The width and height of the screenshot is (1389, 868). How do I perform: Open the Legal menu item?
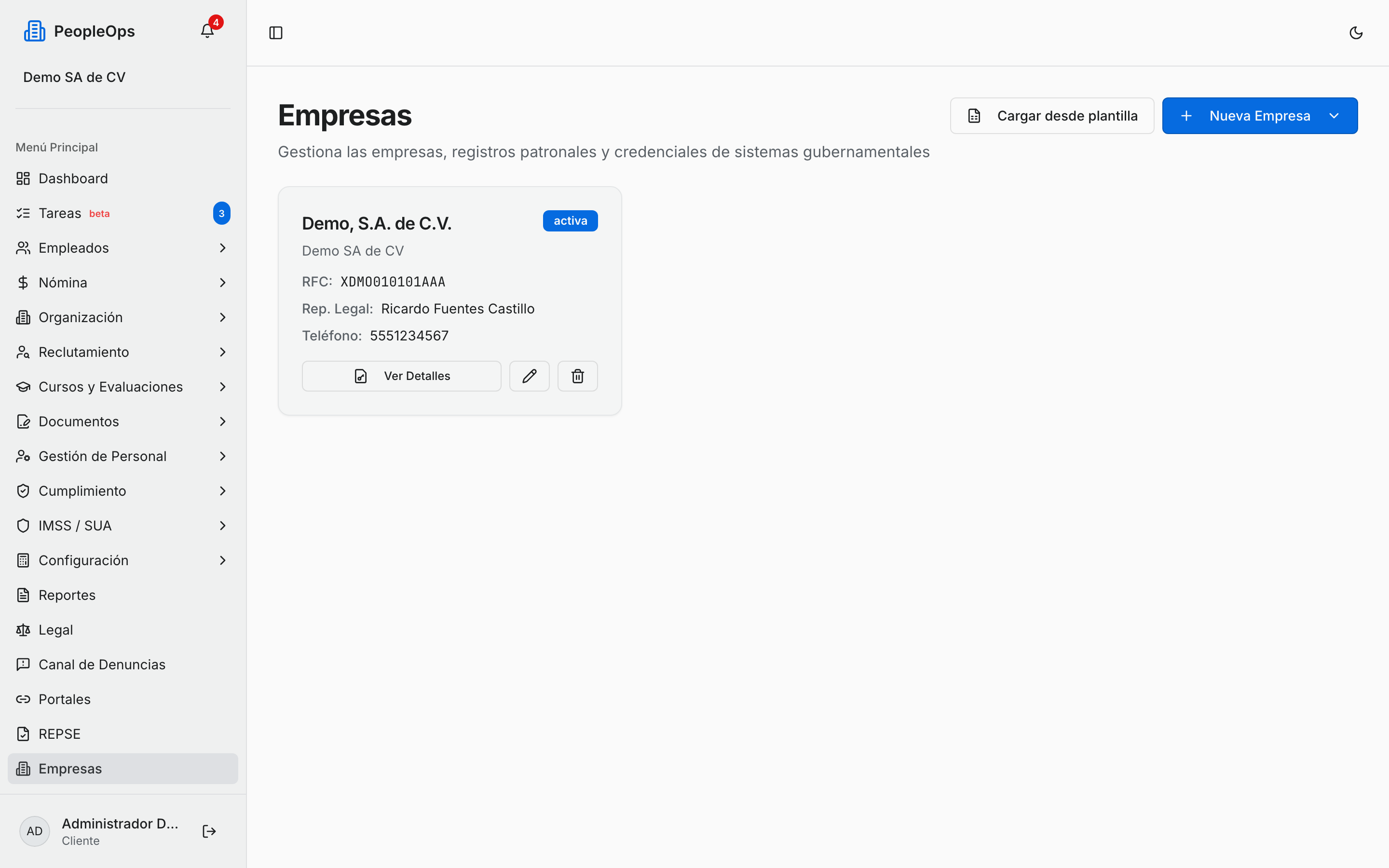pos(123,630)
